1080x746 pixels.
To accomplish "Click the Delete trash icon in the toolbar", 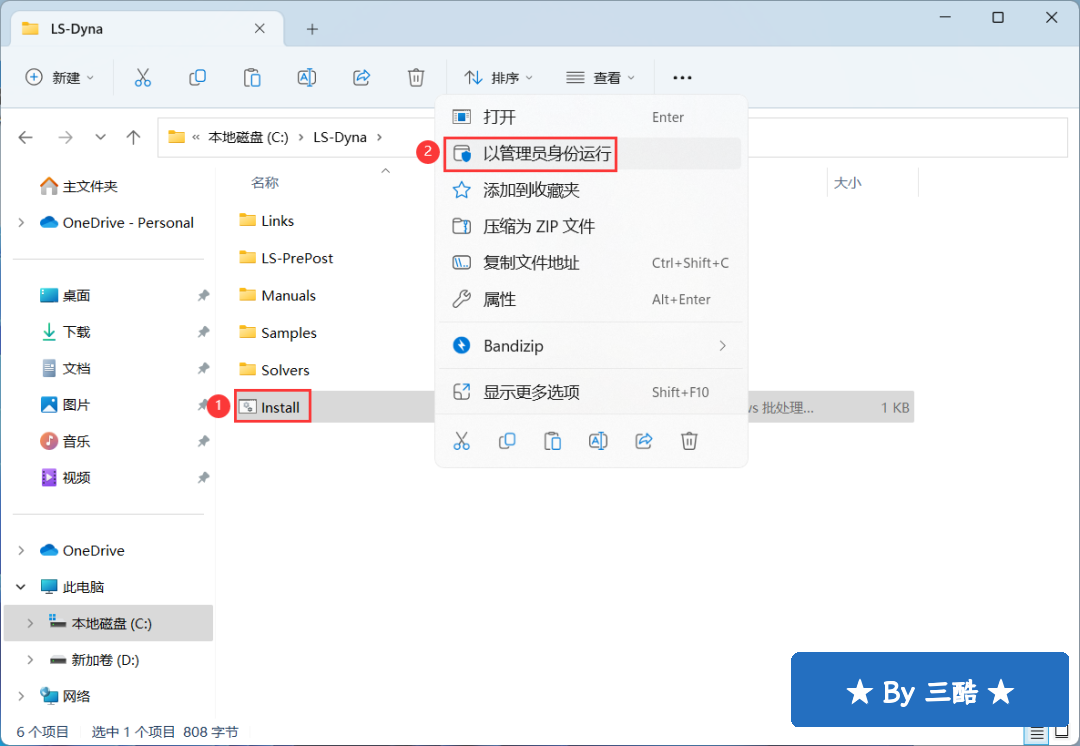I will click(416, 78).
